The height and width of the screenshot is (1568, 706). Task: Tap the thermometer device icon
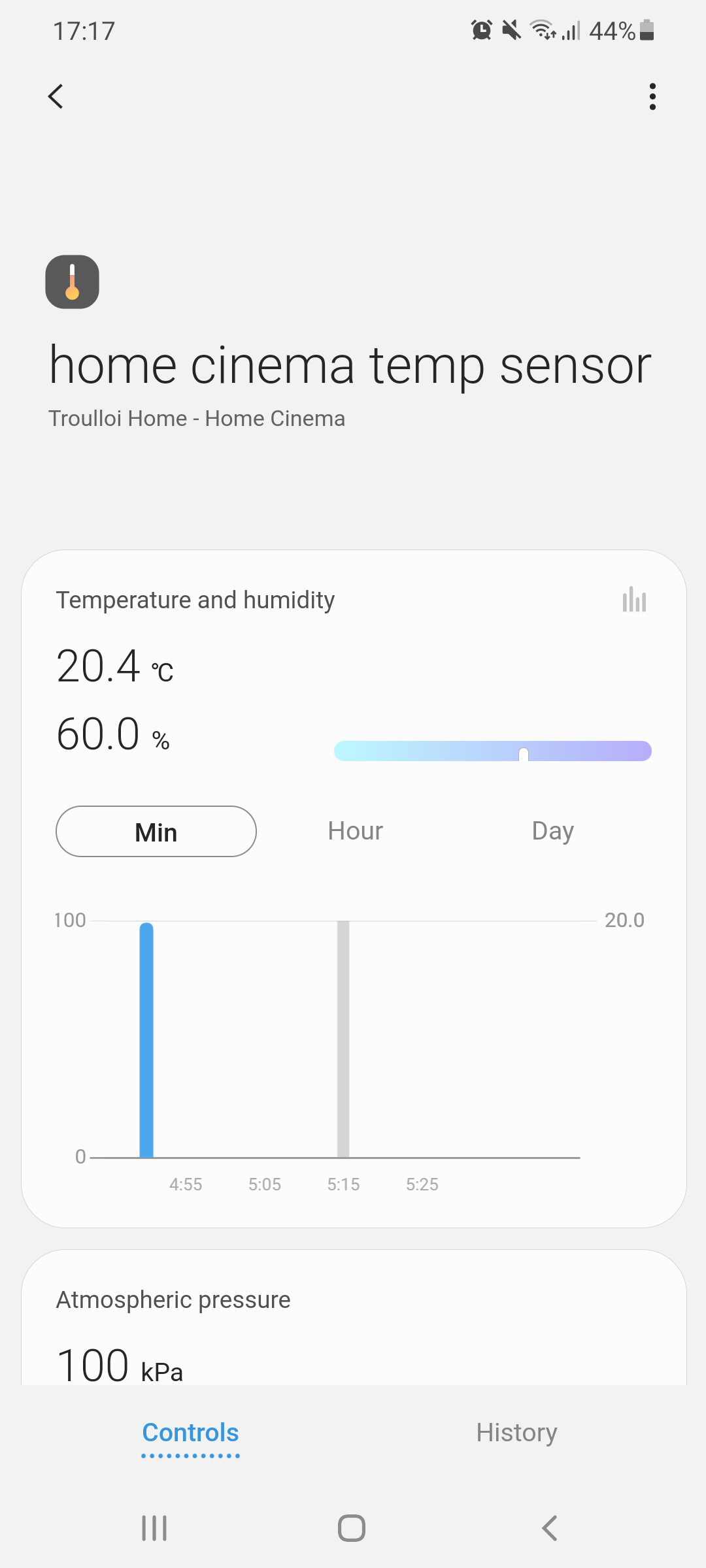72,282
